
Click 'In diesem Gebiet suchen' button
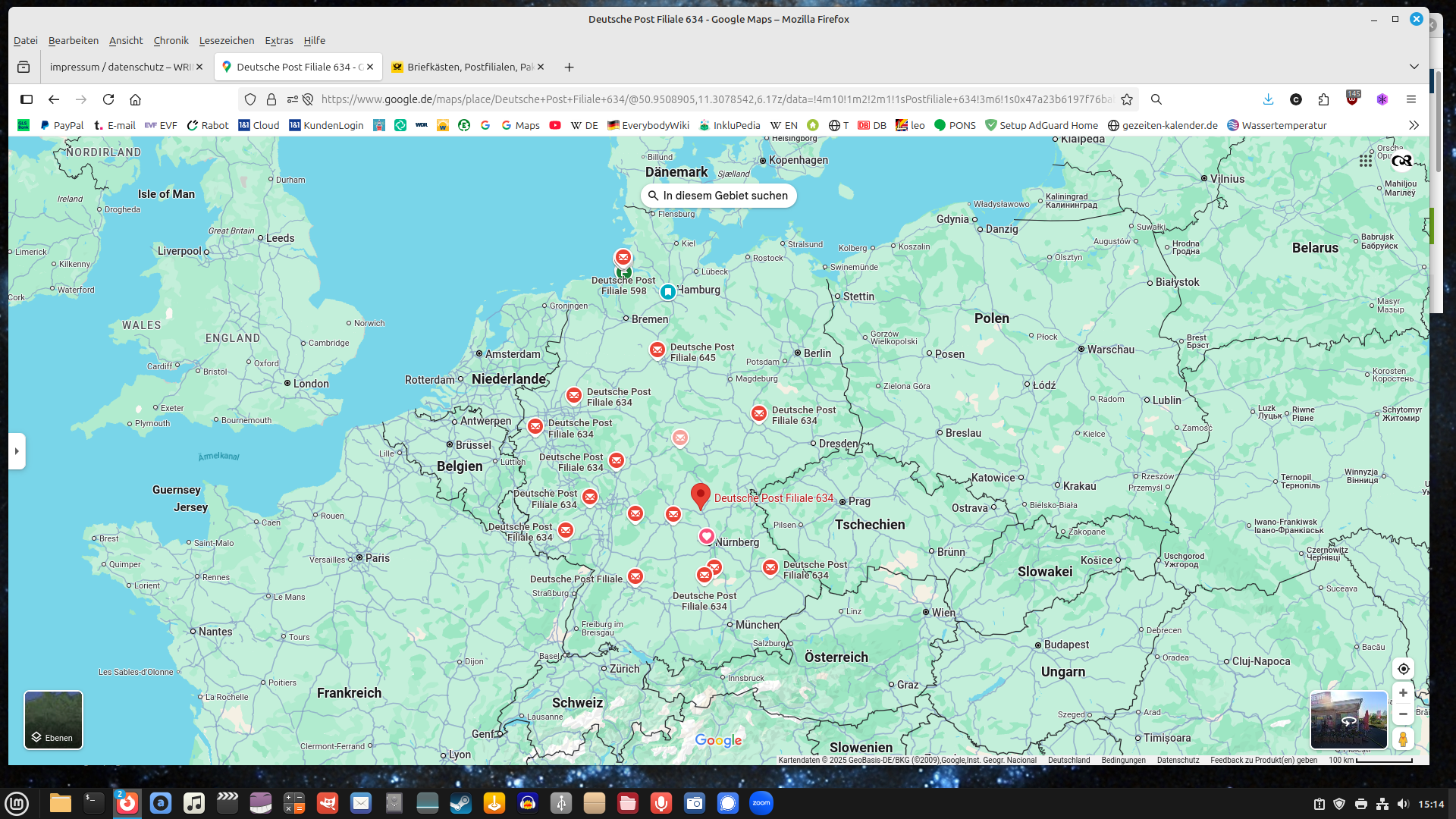pyautogui.click(x=718, y=196)
